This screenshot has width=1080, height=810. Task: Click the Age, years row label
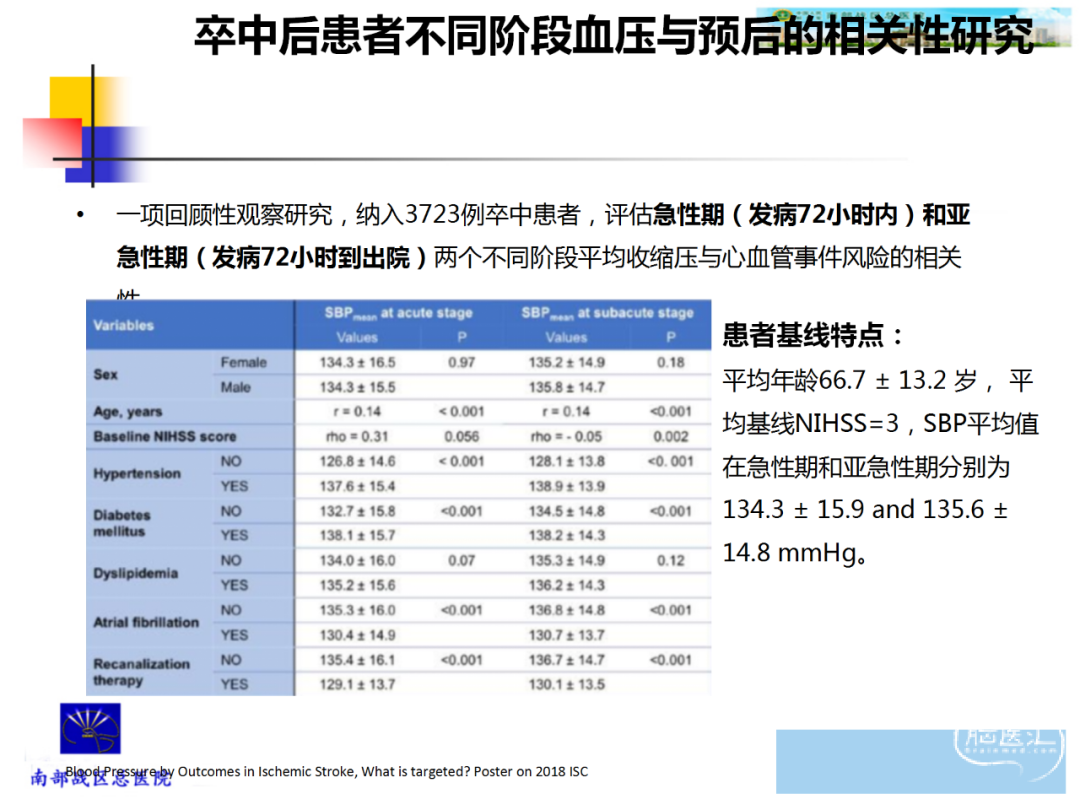tap(128, 412)
